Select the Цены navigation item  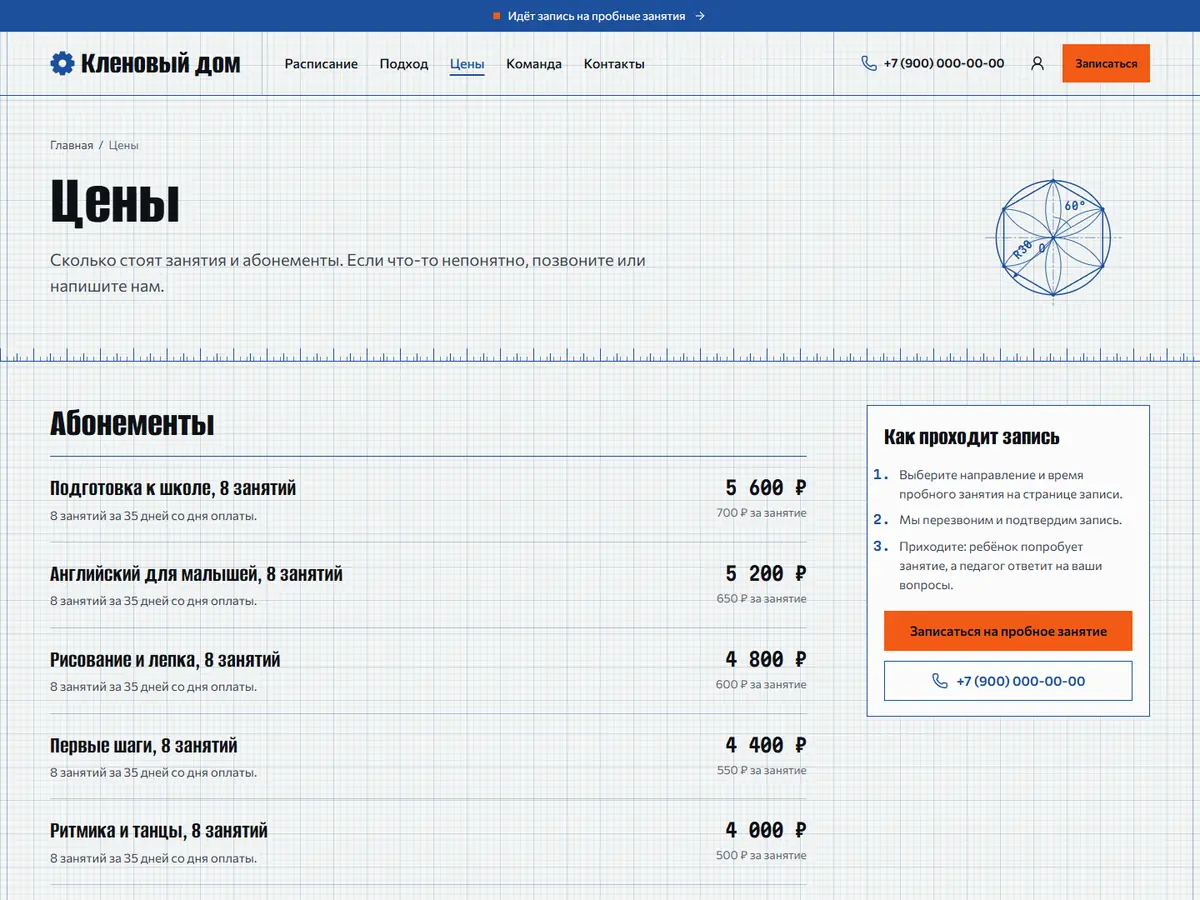(467, 63)
